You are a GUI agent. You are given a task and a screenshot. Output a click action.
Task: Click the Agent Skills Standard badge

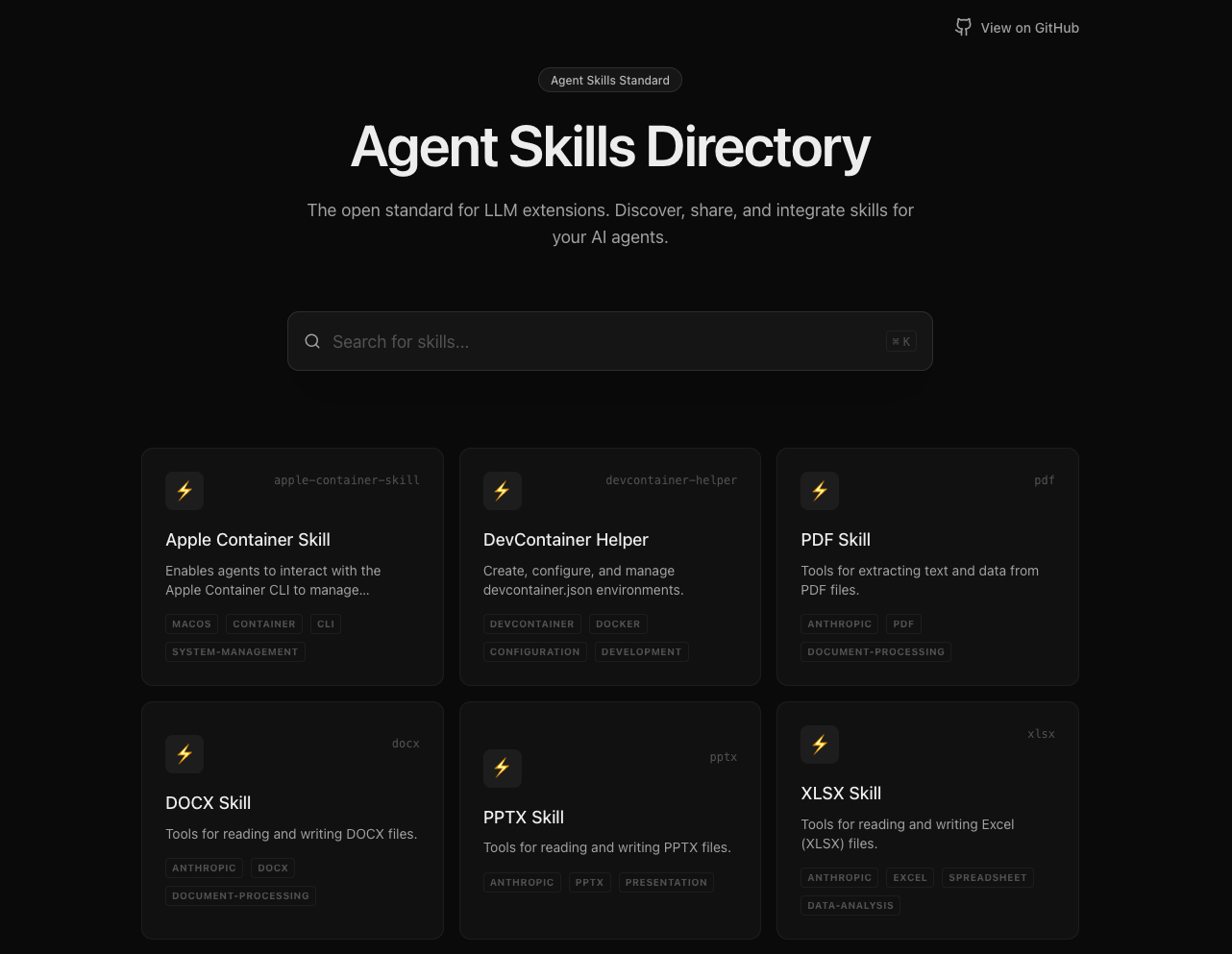click(x=609, y=80)
